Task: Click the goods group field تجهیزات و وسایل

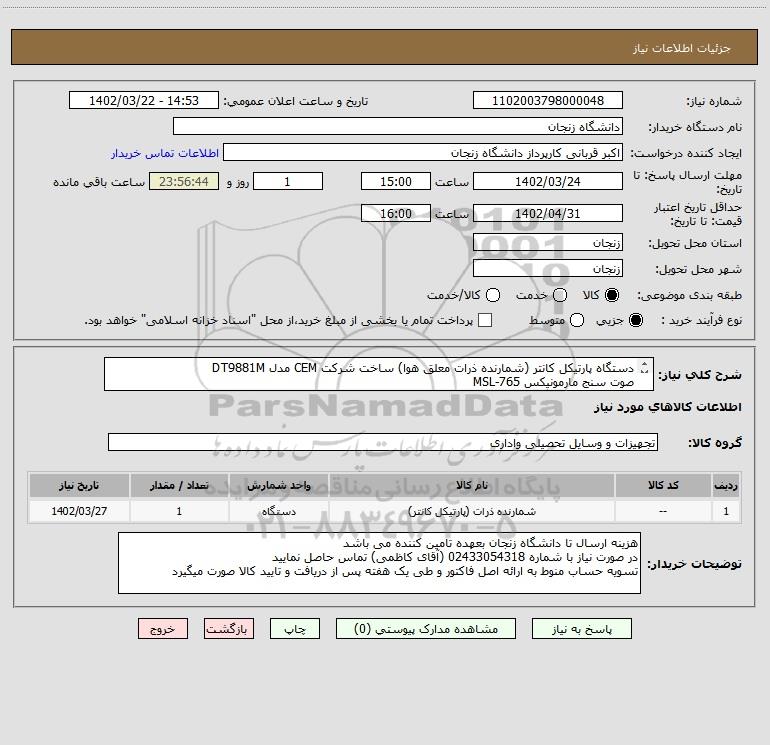Action: click(383, 442)
